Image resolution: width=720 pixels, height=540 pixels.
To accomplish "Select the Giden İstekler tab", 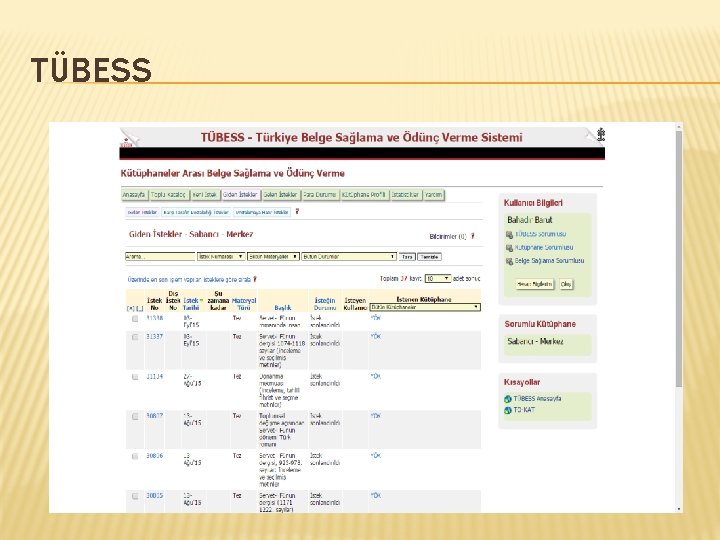I will (240, 195).
